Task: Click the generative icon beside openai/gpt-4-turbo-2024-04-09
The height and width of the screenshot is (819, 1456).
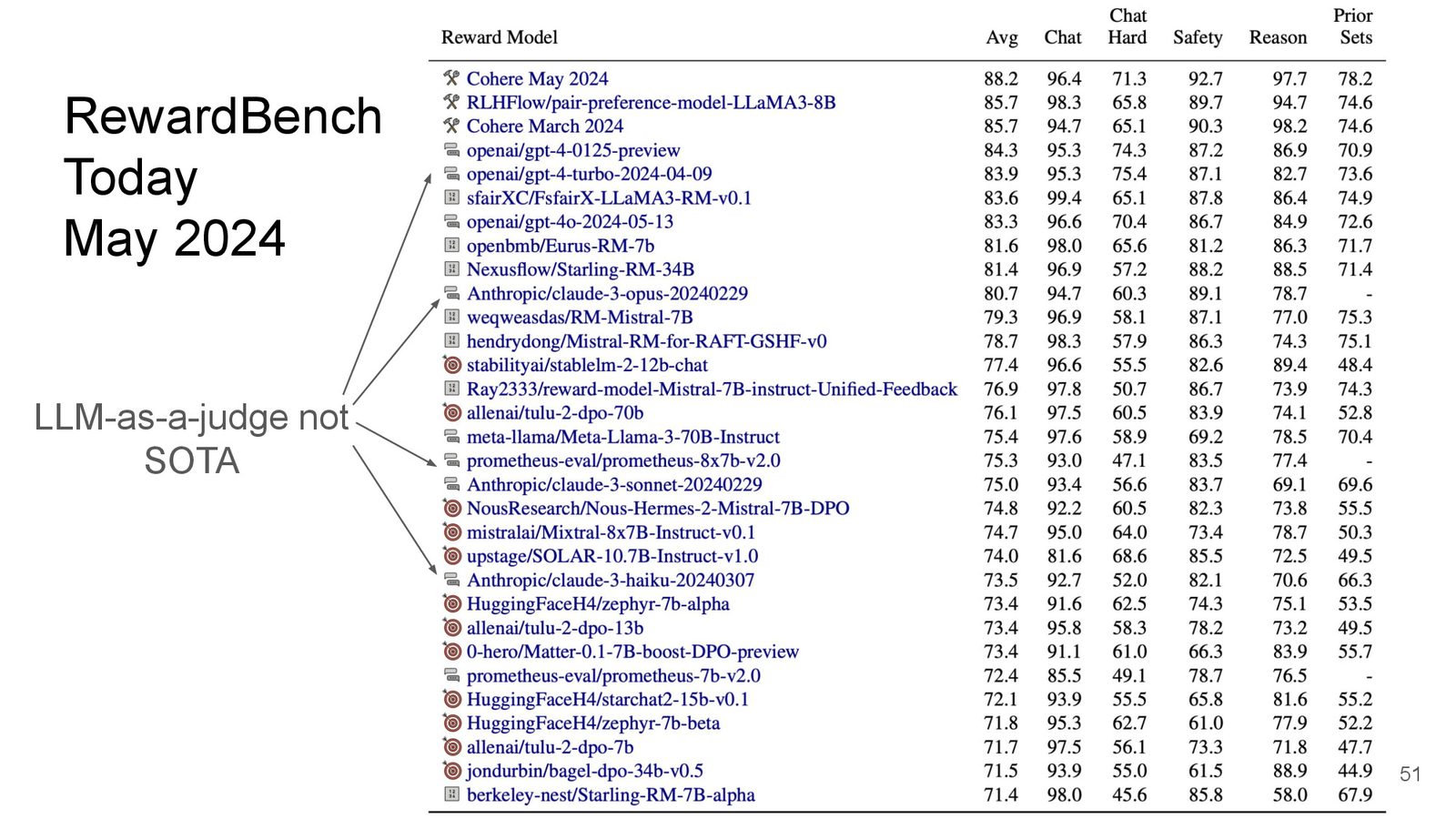Action: (x=451, y=174)
